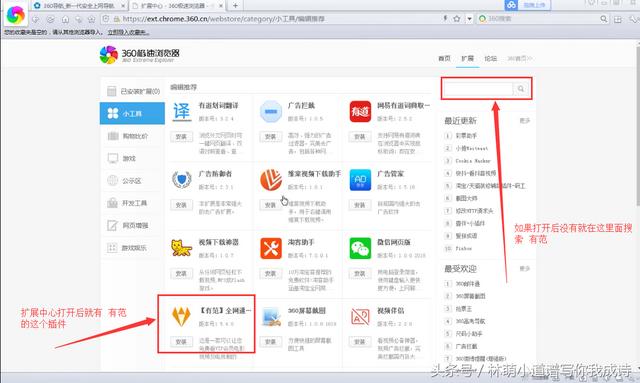Open the 360屏幕截图 extension icon
640x383 pixels.
[271, 317]
